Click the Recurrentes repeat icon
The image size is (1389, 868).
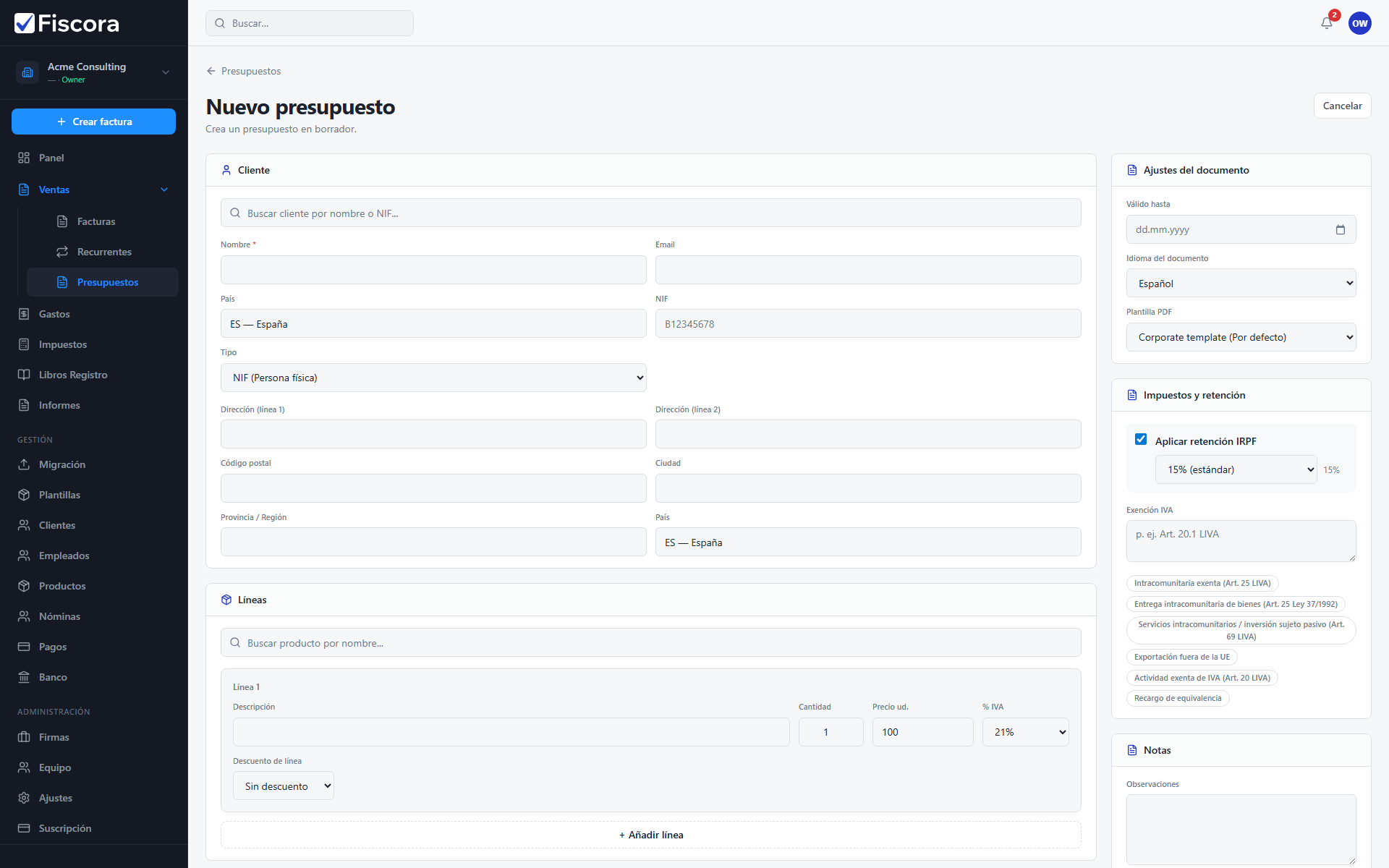pos(62,252)
